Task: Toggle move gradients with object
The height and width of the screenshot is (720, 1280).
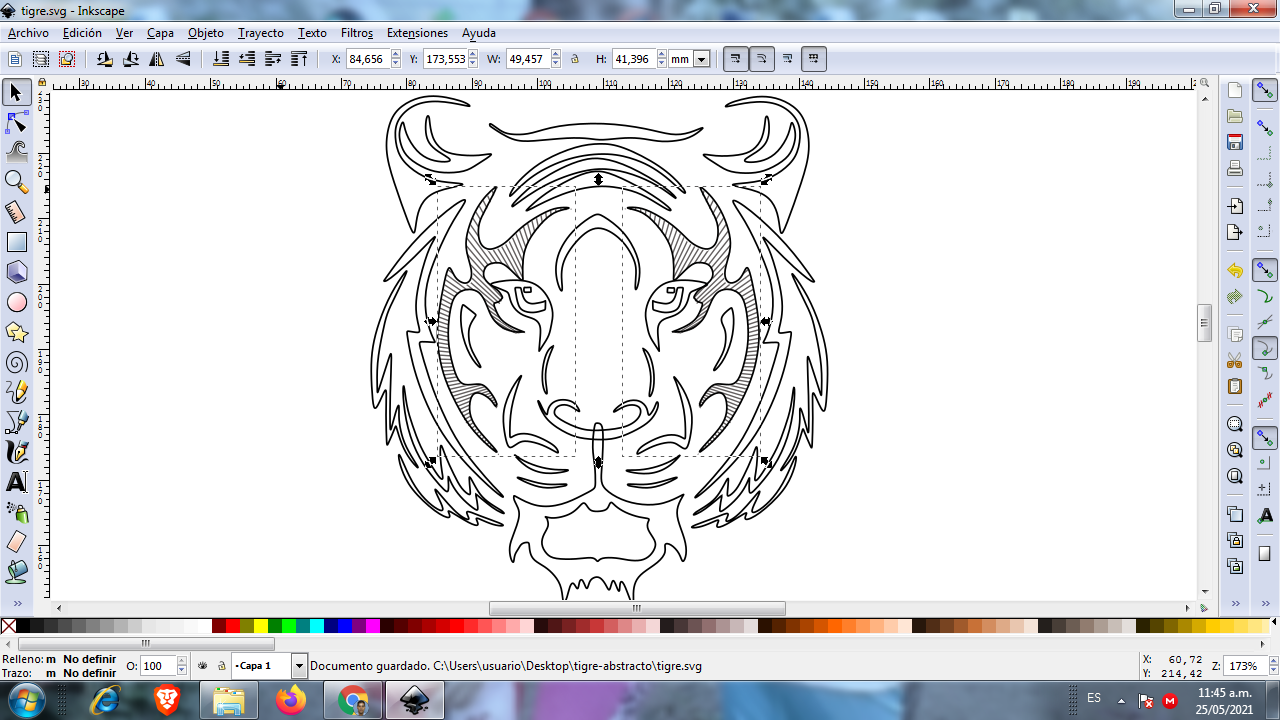Action: pos(788,59)
